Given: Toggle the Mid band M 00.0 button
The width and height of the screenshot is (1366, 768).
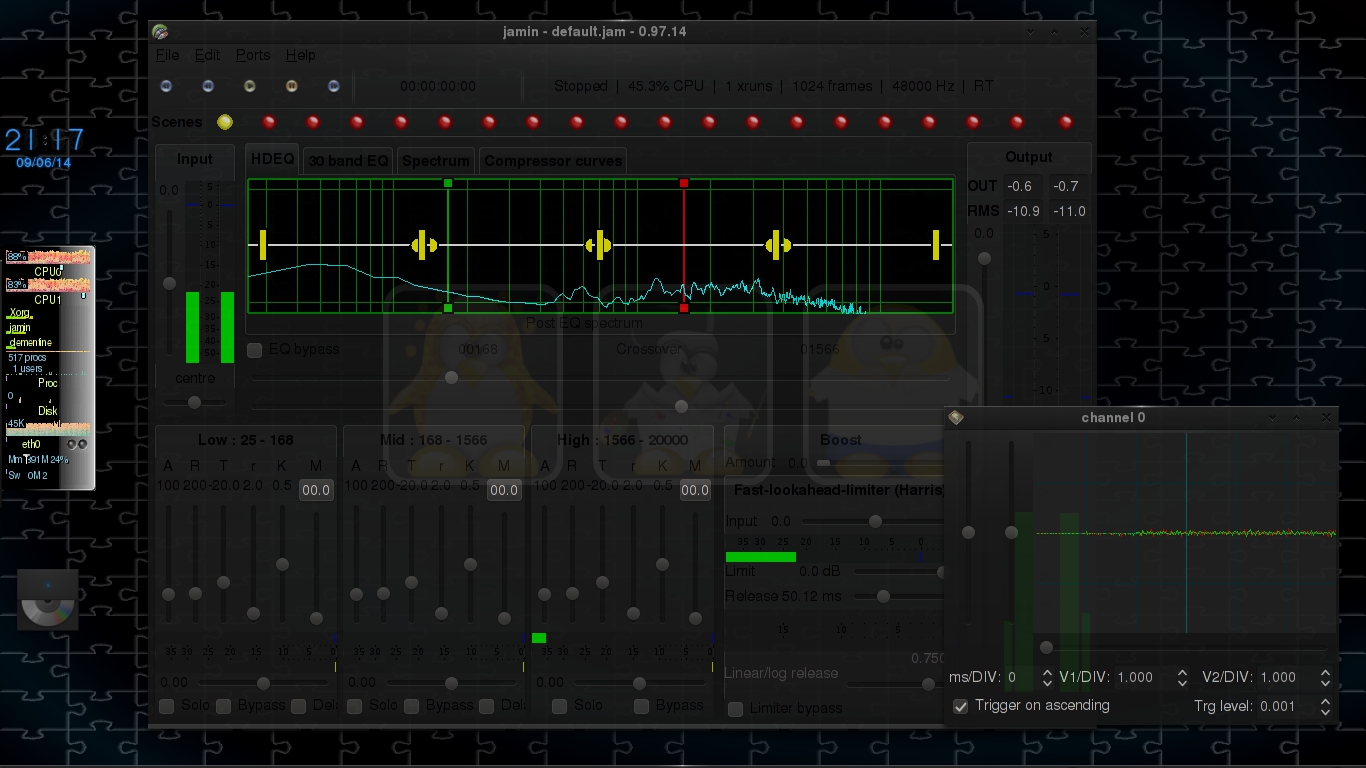Looking at the screenshot, I should 504,490.
